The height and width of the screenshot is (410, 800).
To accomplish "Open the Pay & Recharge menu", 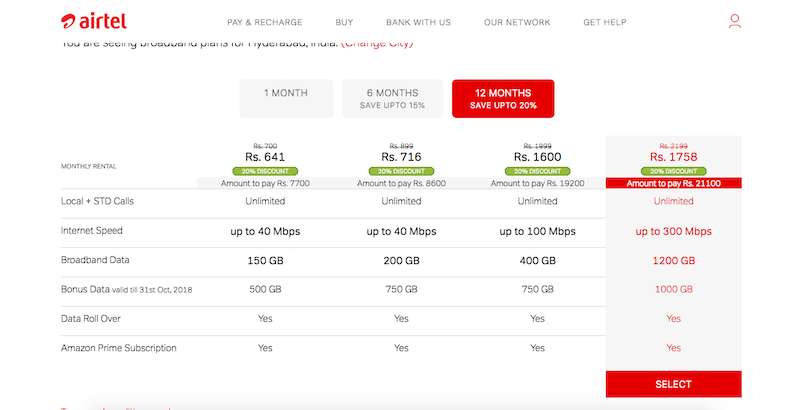I will (265, 22).
